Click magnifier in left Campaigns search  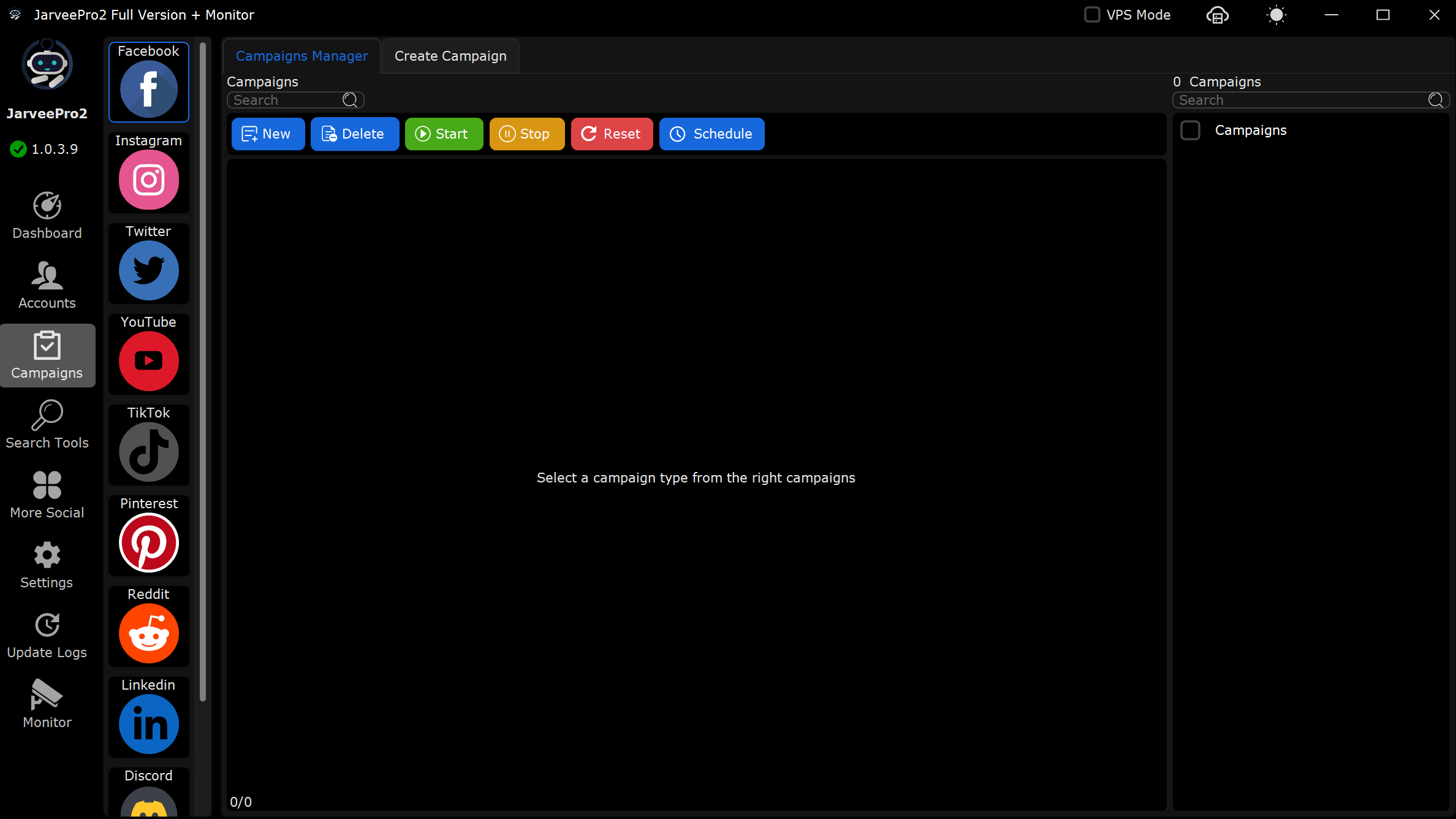tap(350, 100)
